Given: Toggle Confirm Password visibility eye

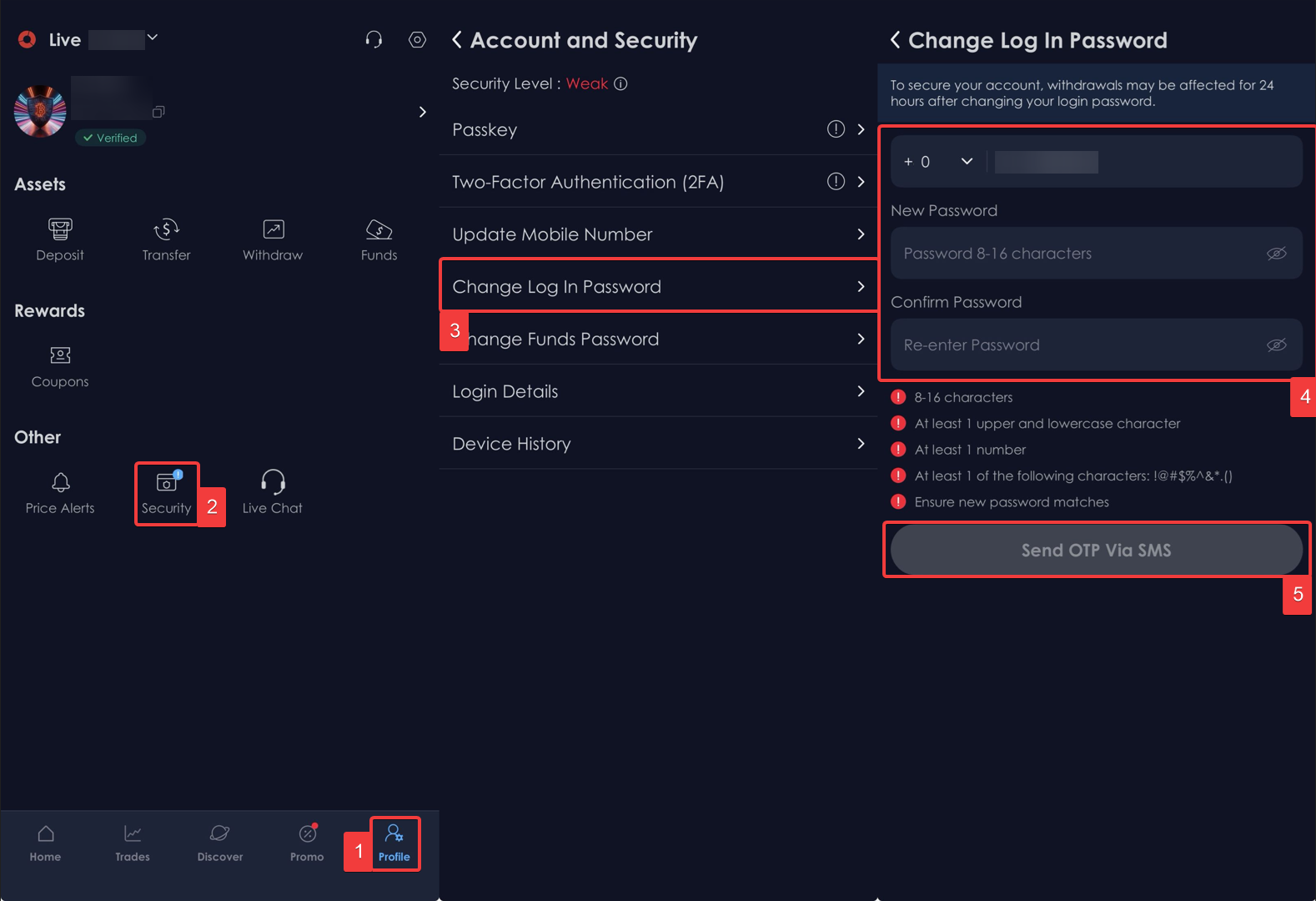Looking at the screenshot, I should (x=1277, y=345).
